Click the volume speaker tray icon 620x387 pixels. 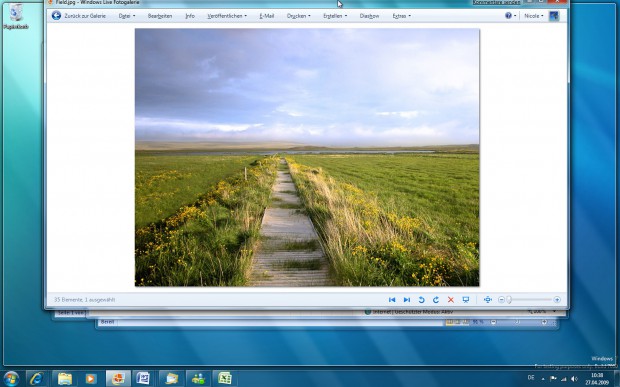[x=574, y=379]
